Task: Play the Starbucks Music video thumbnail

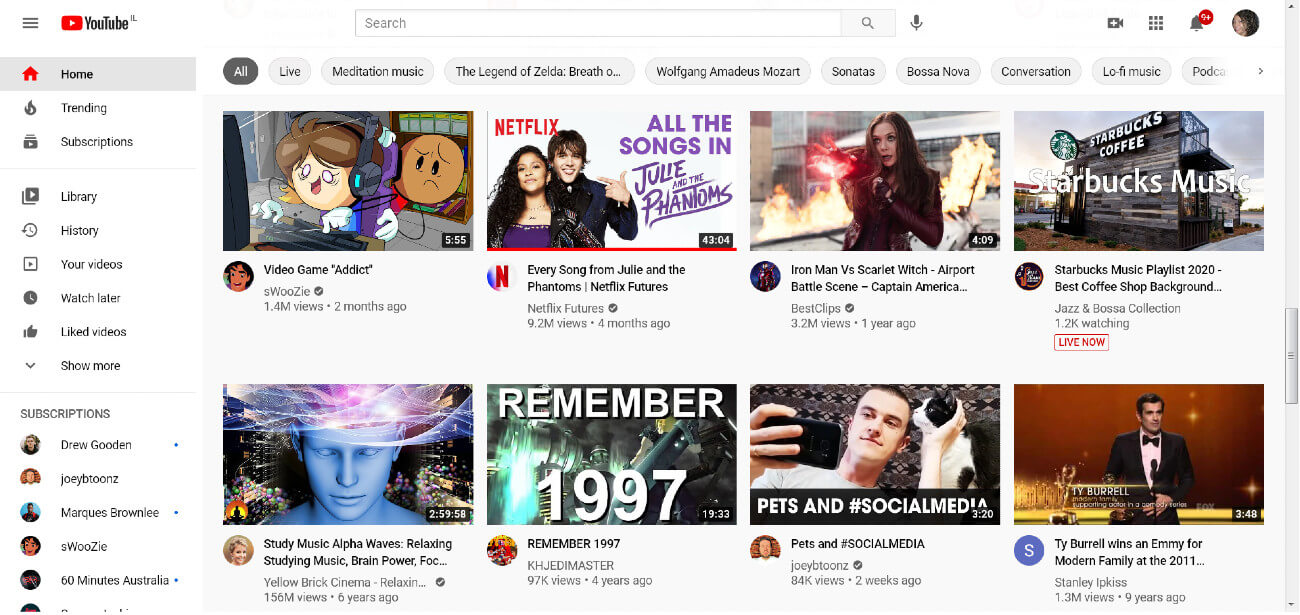Action: pyautogui.click(x=1138, y=181)
